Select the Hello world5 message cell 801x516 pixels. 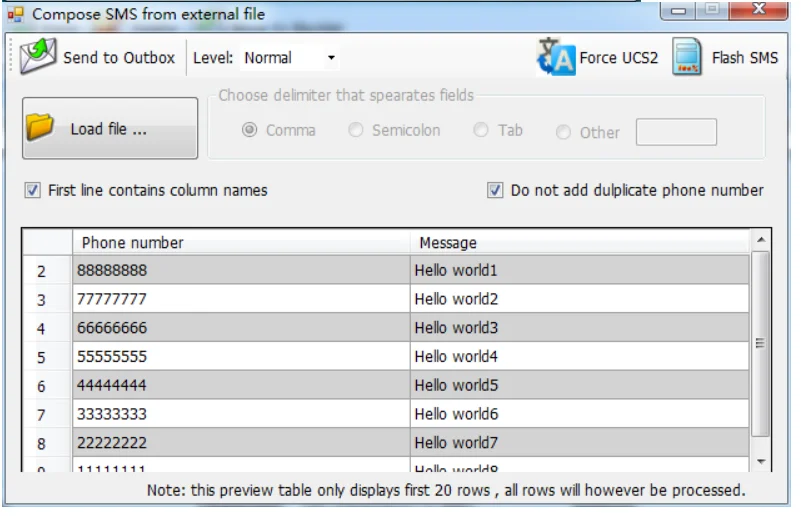pyautogui.click(x=580, y=385)
